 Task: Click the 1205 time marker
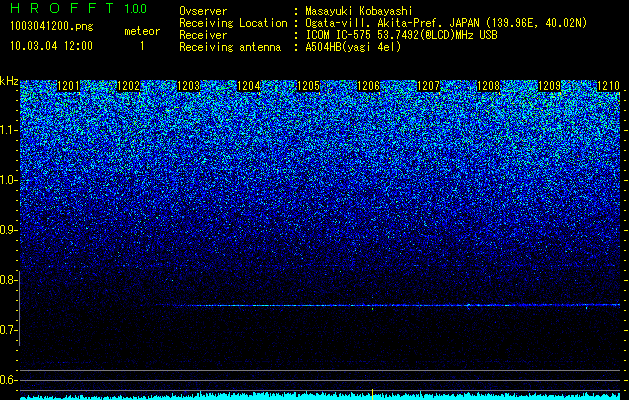(308, 86)
